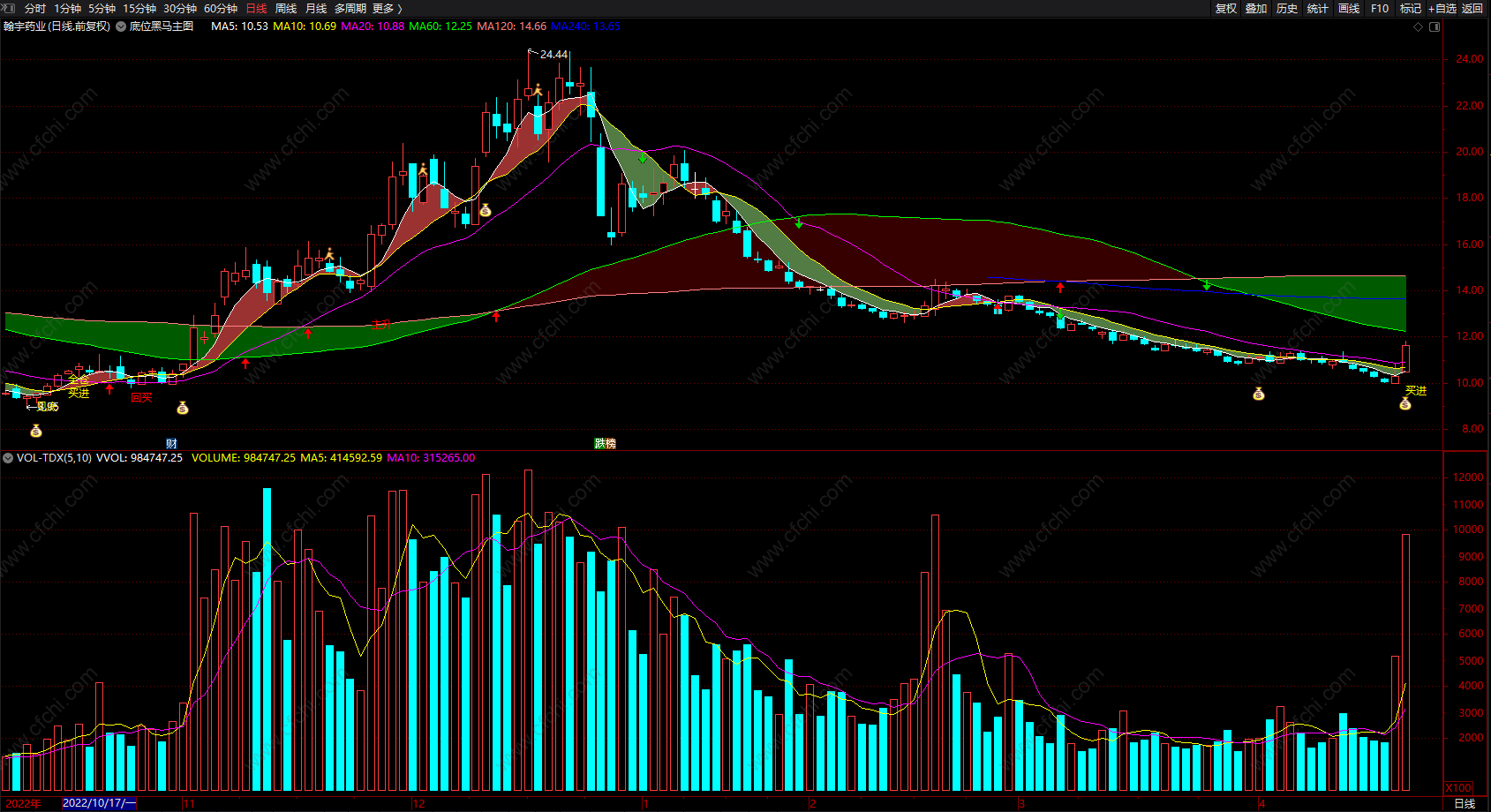The width and height of the screenshot is (1491, 812).
Task: Click the MA10: 10.69 indicator value
Action: point(305,26)
